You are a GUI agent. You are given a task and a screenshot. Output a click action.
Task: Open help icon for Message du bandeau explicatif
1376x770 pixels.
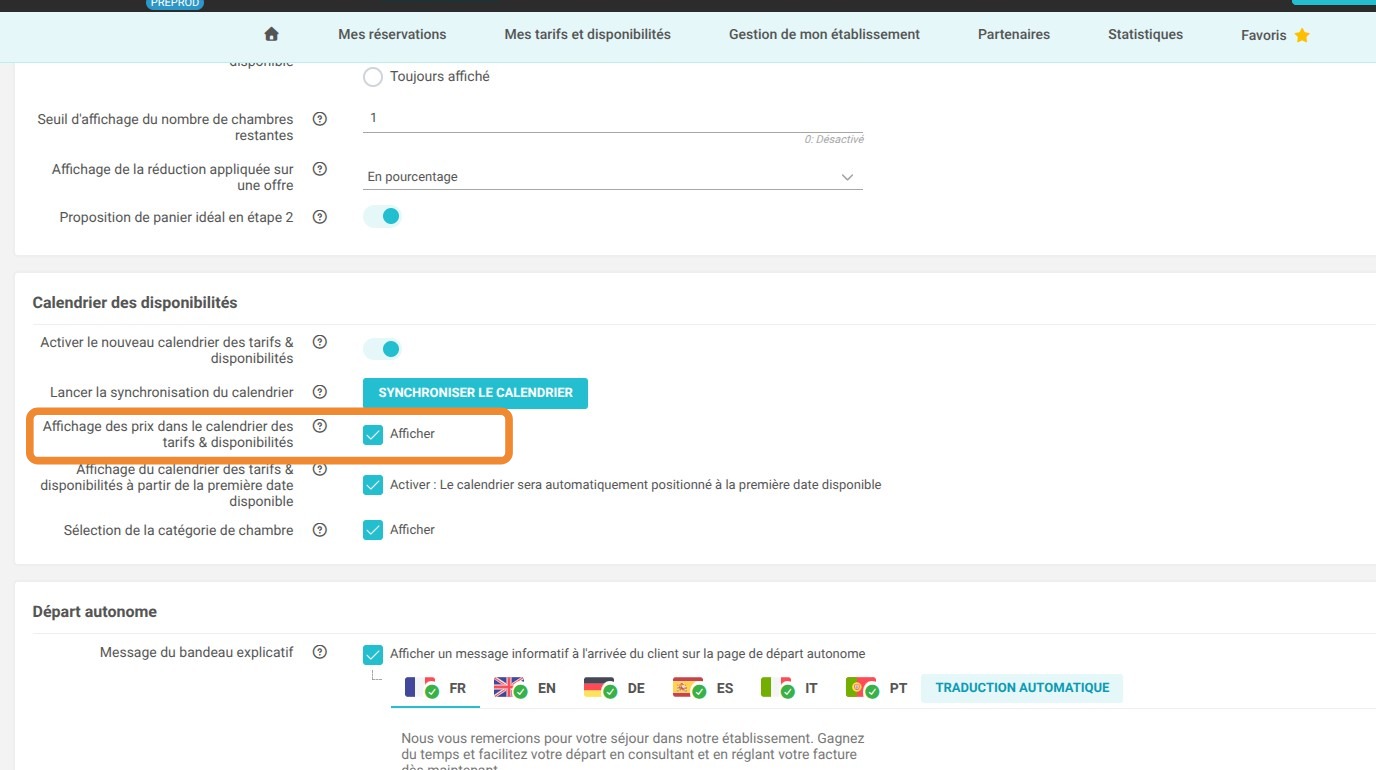point(320,652)
